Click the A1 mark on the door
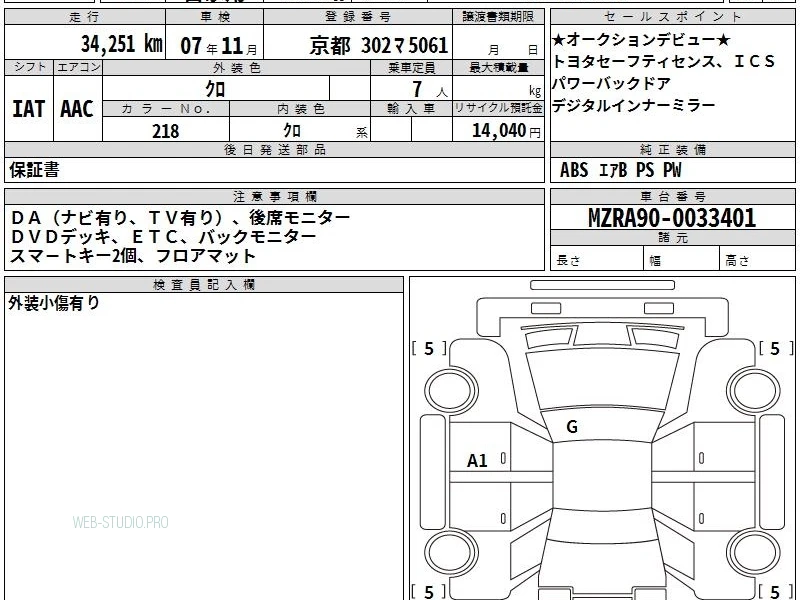800x600 pixels. click(477, 461)
